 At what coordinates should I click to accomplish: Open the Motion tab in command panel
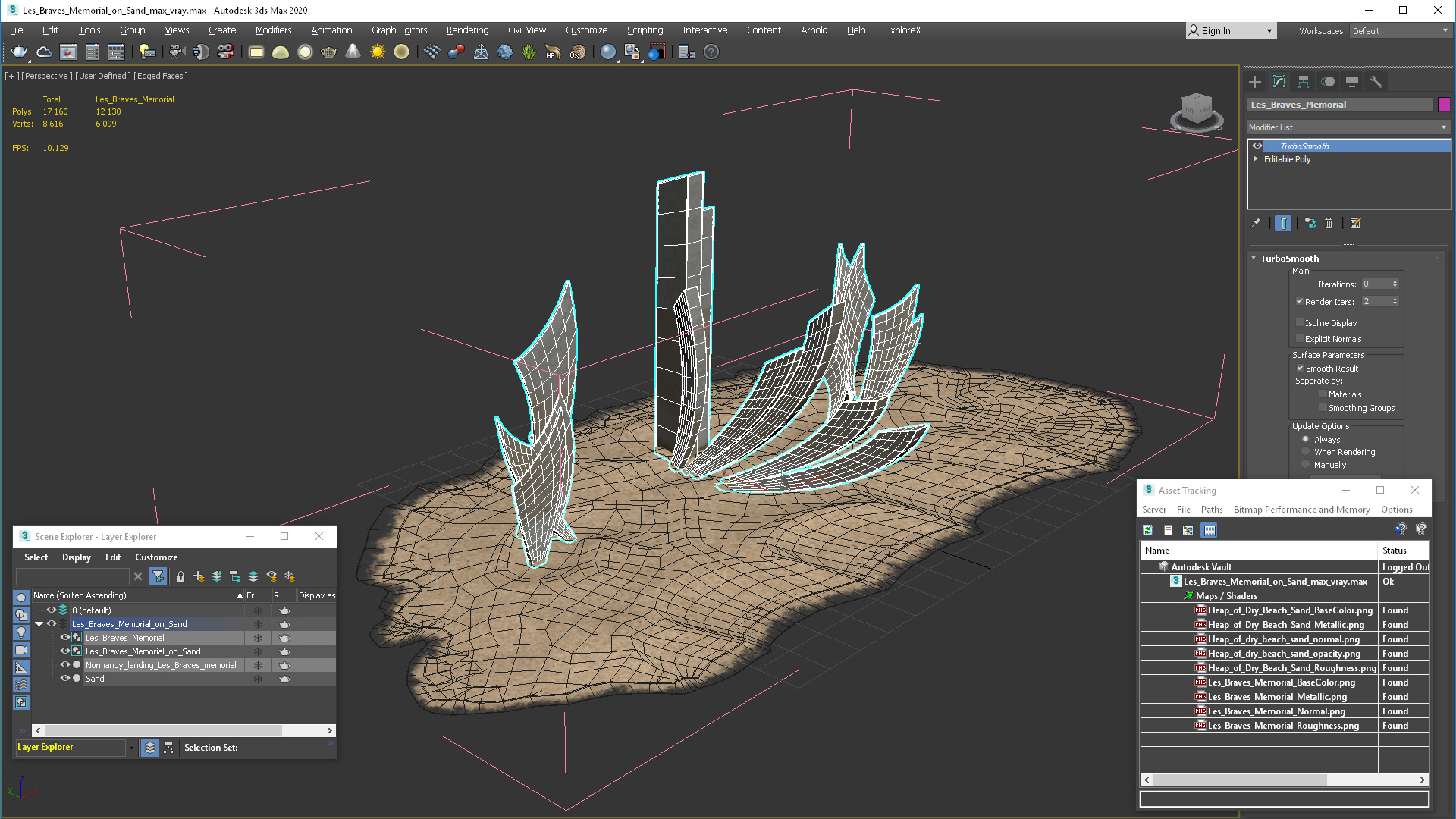coord(1328,82)
